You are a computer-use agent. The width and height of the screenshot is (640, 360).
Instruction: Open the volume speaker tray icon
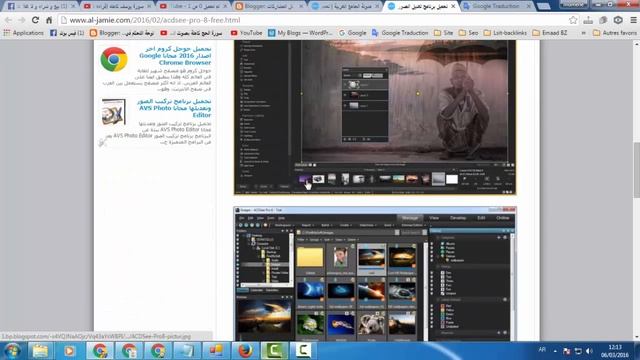(x=589, y=351)
